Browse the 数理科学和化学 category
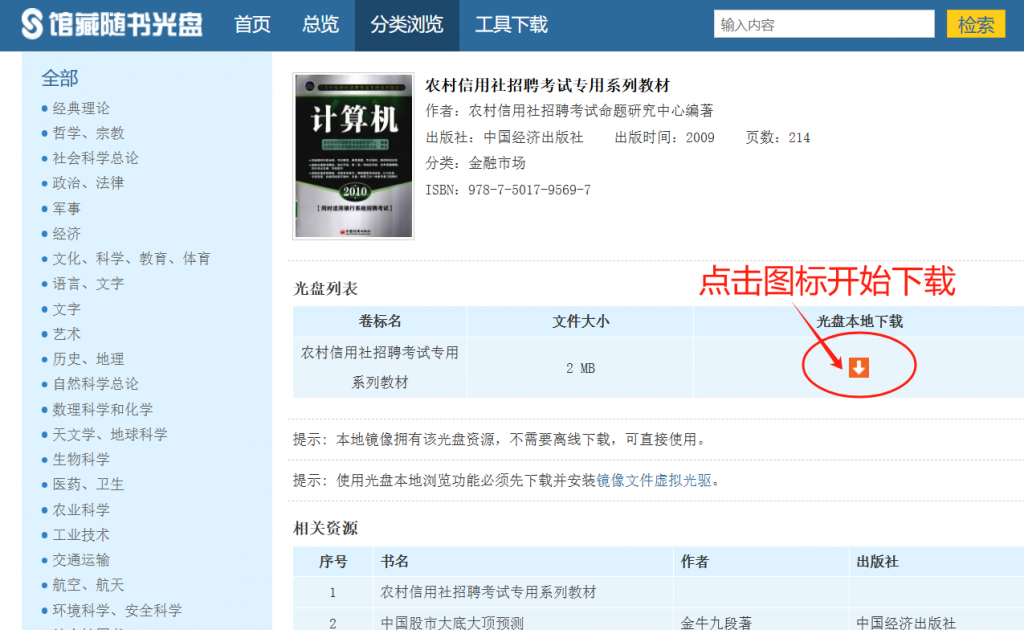 103,409
